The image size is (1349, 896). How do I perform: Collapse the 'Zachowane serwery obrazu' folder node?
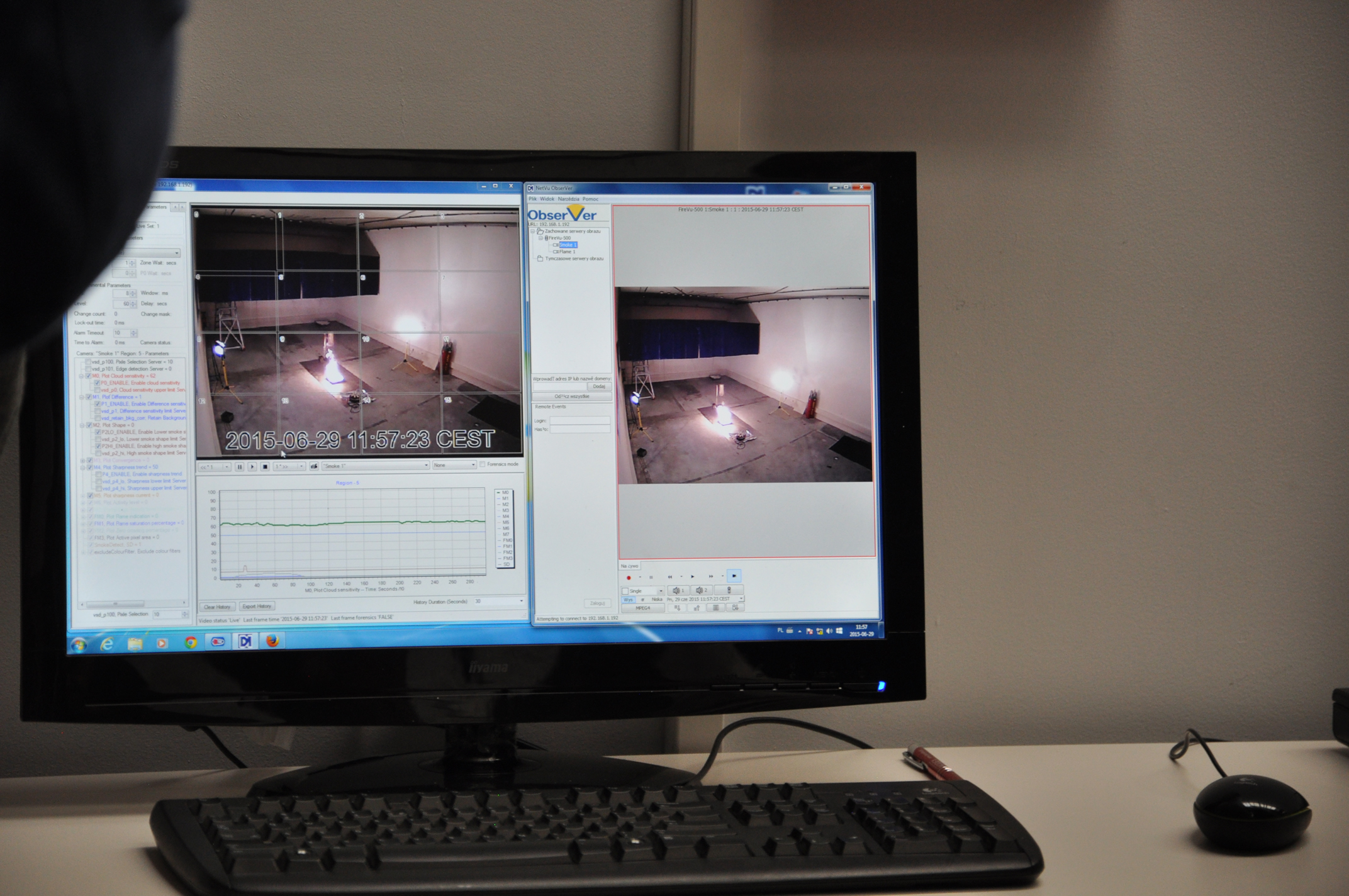click(x=532, y=232)
